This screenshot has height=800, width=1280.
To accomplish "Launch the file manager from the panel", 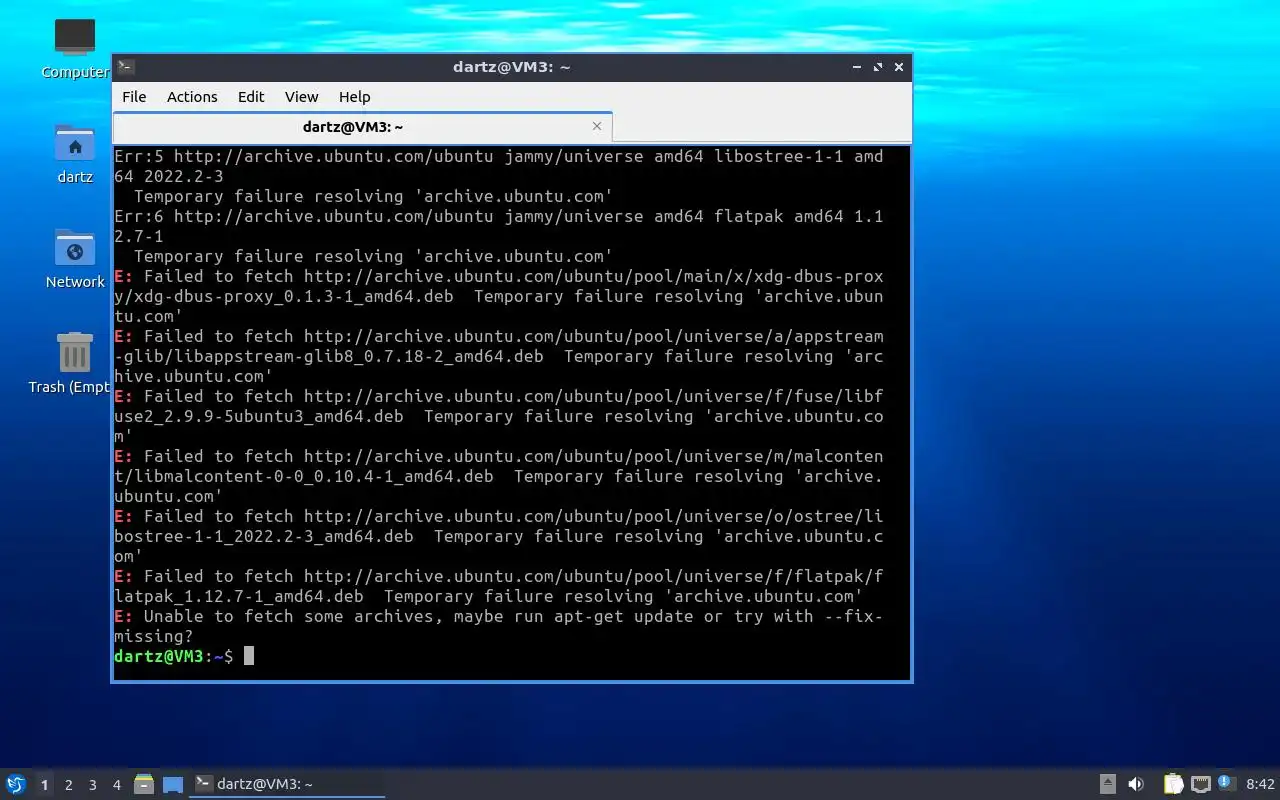I will pos(144,784).
